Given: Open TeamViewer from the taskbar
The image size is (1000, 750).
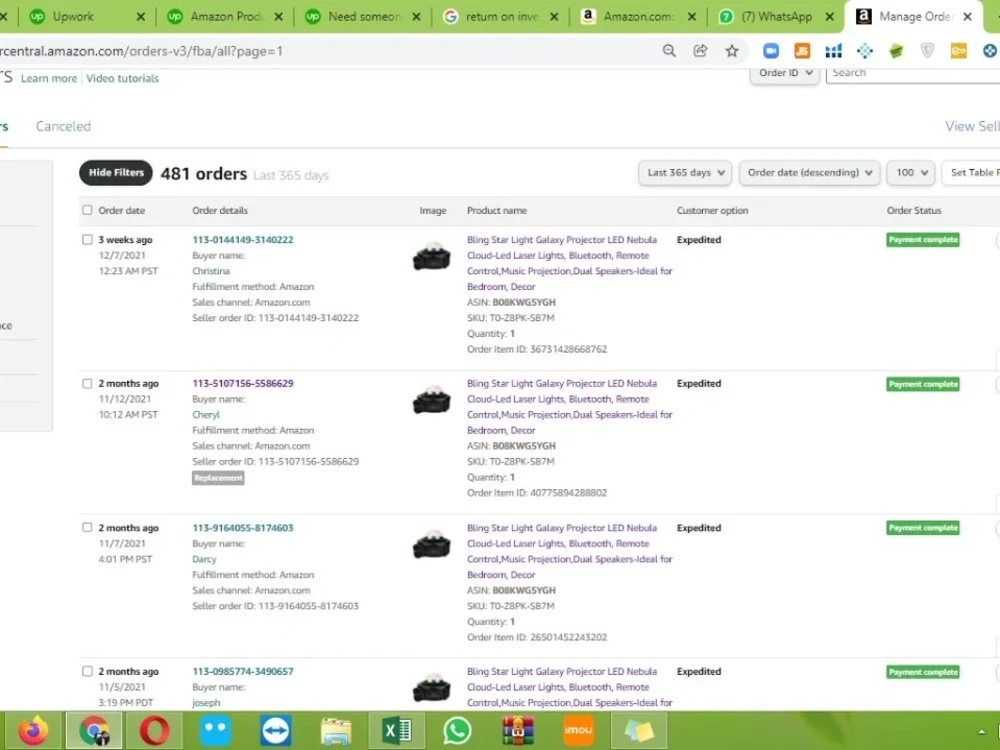Looking at the screenshot, I should (276, 731).
